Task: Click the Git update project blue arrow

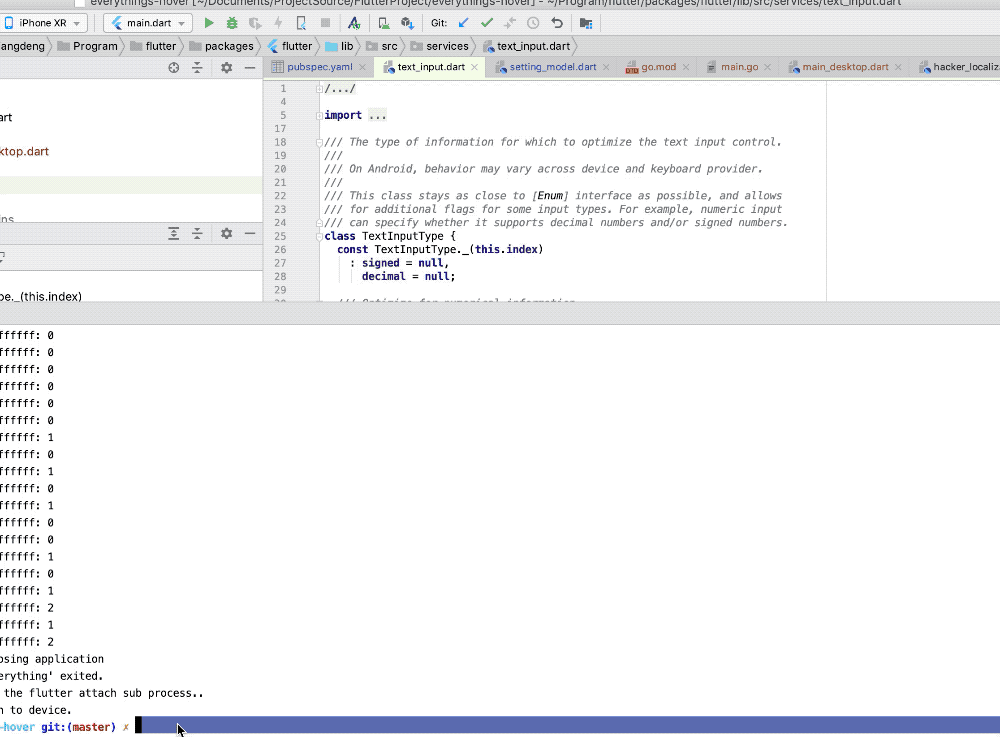Action: [464, 23]
